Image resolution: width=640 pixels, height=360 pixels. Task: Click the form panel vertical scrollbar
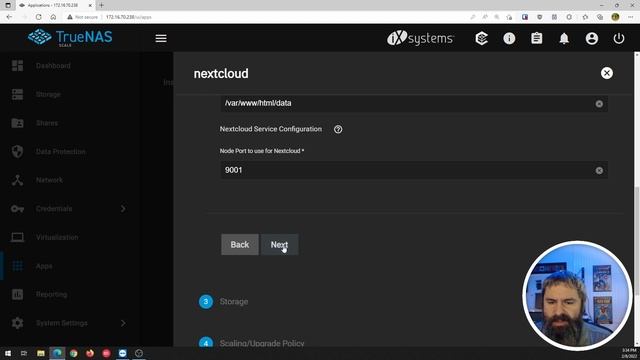point(637,241)
